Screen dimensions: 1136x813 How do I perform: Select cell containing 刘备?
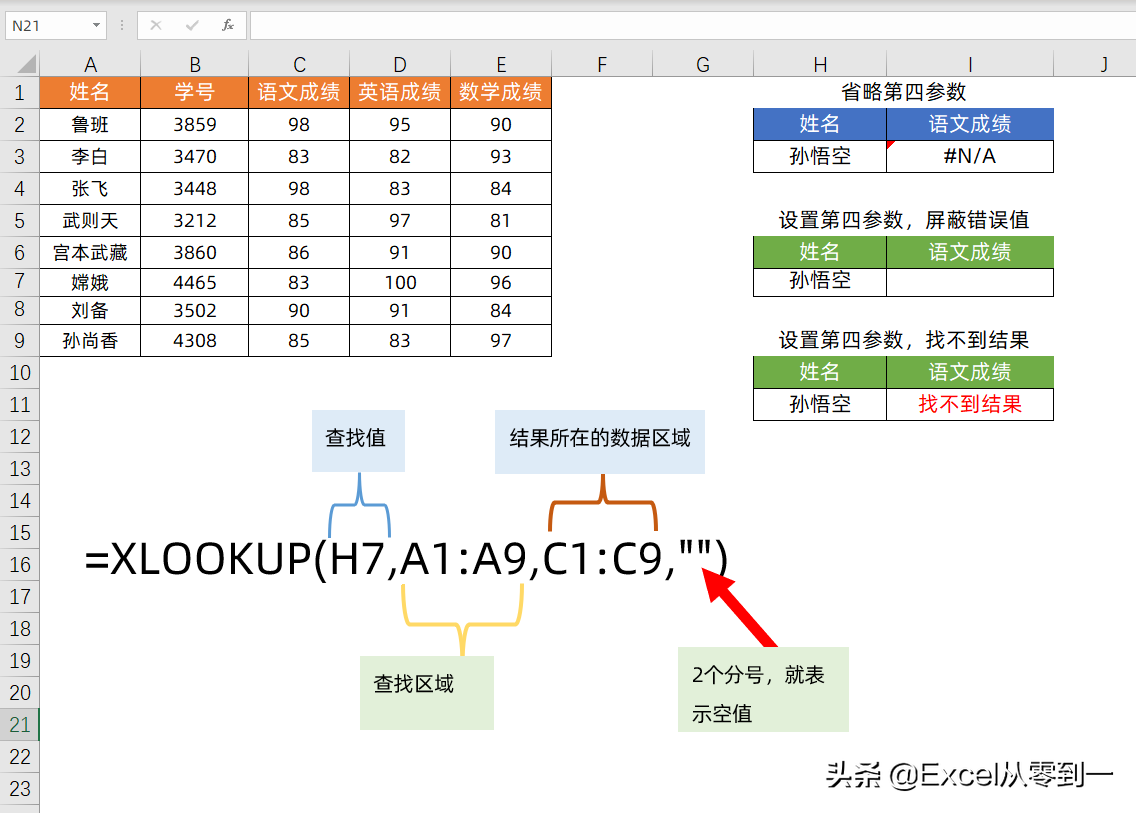90,310
